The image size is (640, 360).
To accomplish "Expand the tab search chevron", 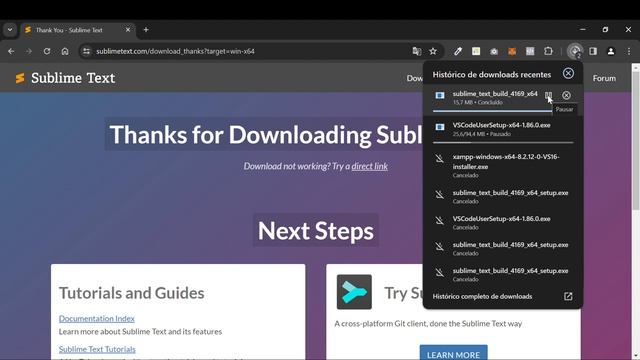I will tap(10, 30).
